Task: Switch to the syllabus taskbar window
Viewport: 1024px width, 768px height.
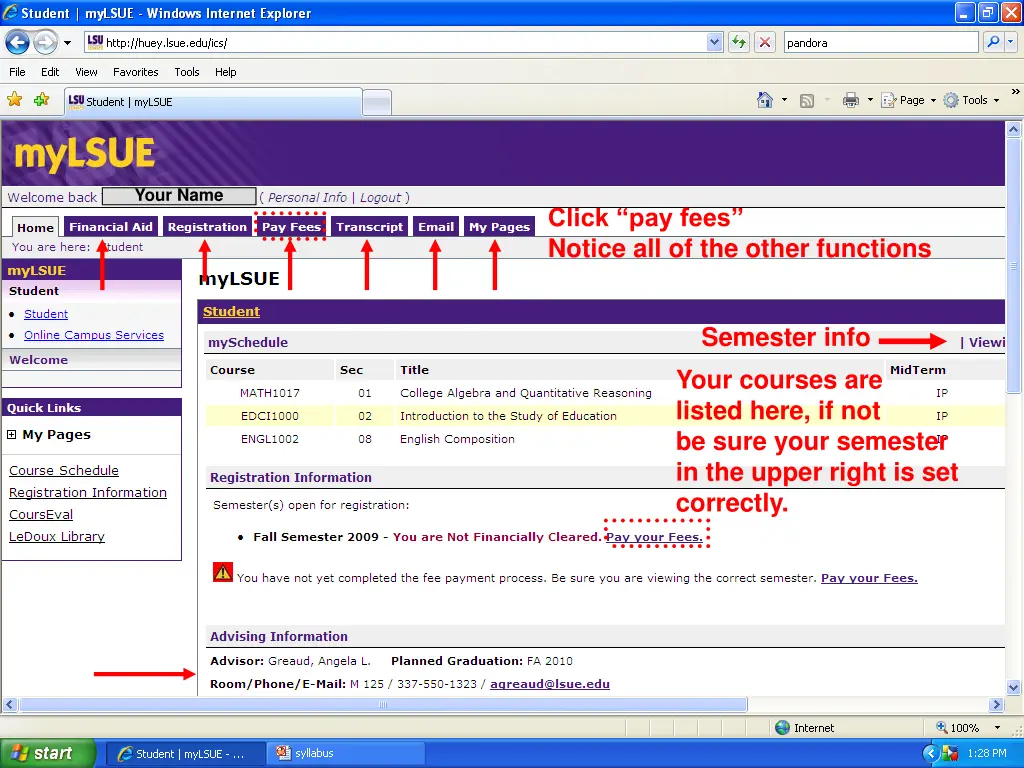Action: (x=345, y=753)
